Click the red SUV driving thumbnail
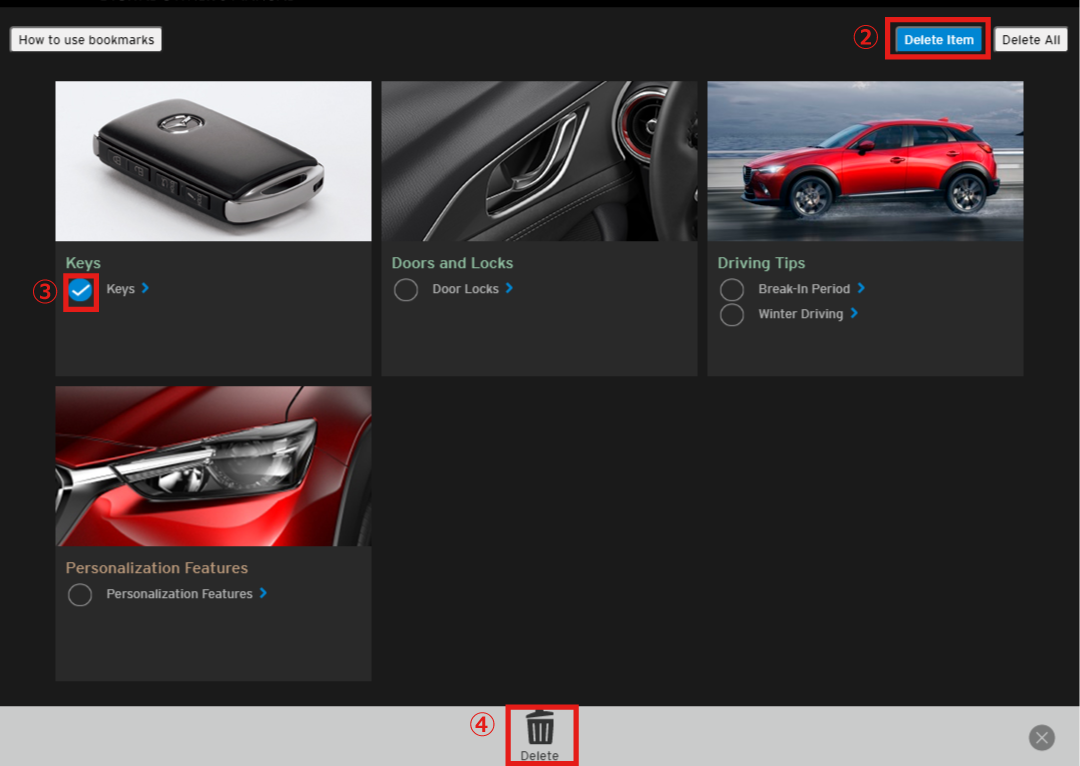The image size is (1080, 766). point(865,161)
